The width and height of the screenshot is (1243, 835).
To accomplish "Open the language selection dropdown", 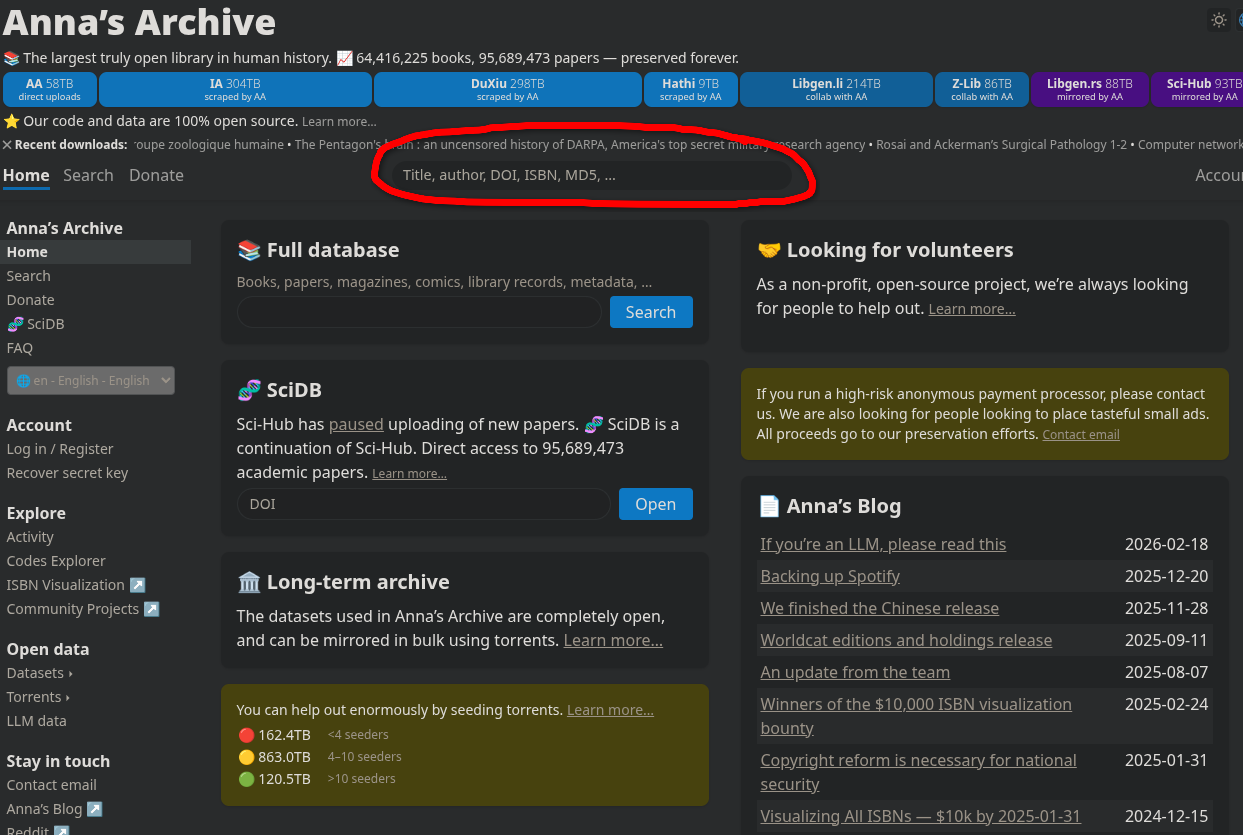I will click(91, 381).
